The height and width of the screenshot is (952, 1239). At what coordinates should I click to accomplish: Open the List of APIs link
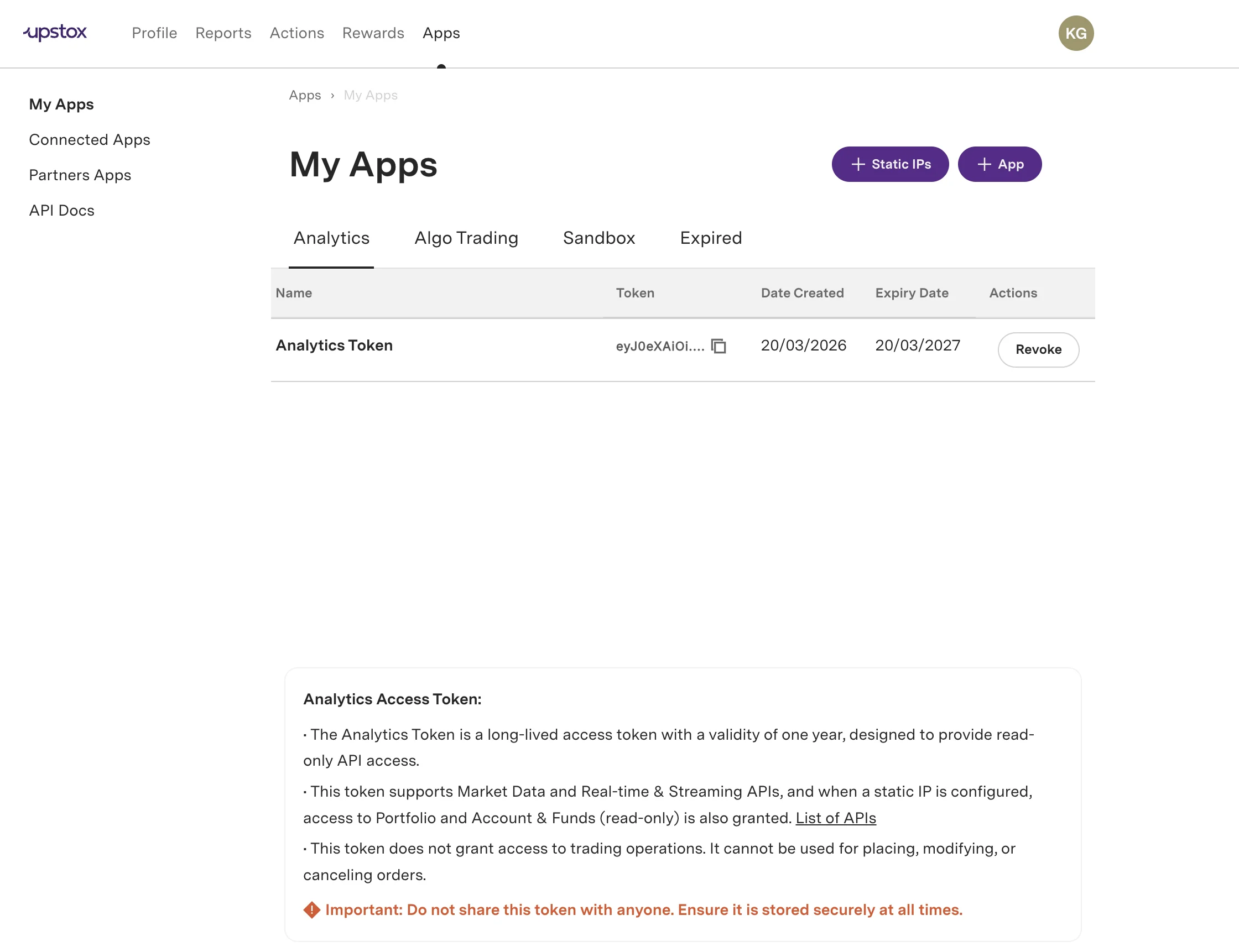click(835, 818)
